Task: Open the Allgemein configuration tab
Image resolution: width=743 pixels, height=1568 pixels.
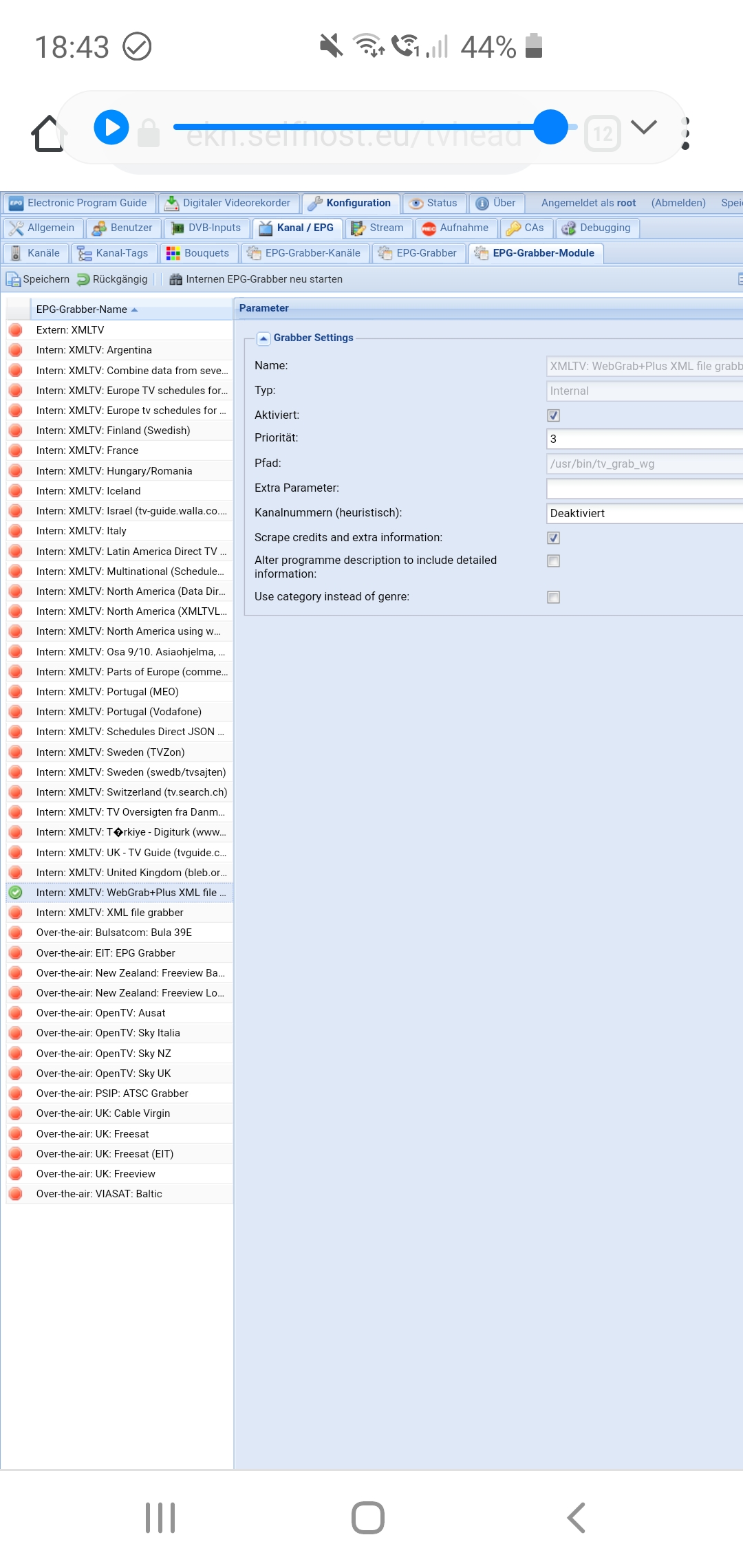Action: 43,228
